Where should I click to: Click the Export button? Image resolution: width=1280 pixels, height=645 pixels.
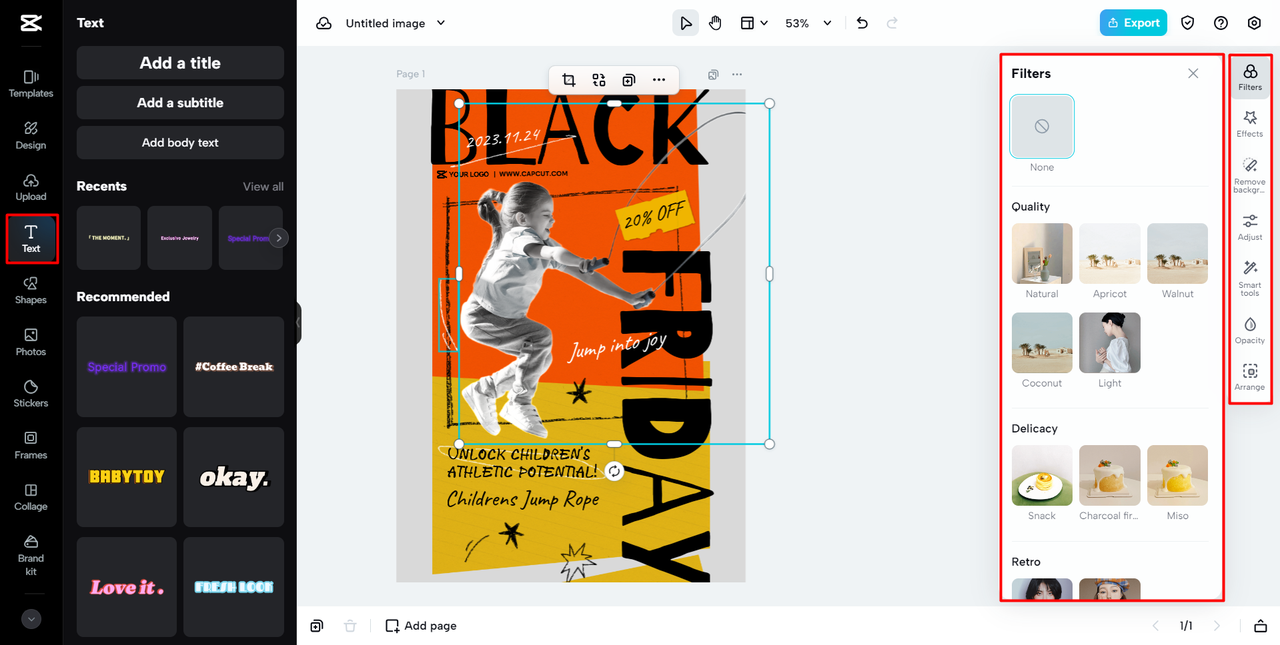point(1133,23)
